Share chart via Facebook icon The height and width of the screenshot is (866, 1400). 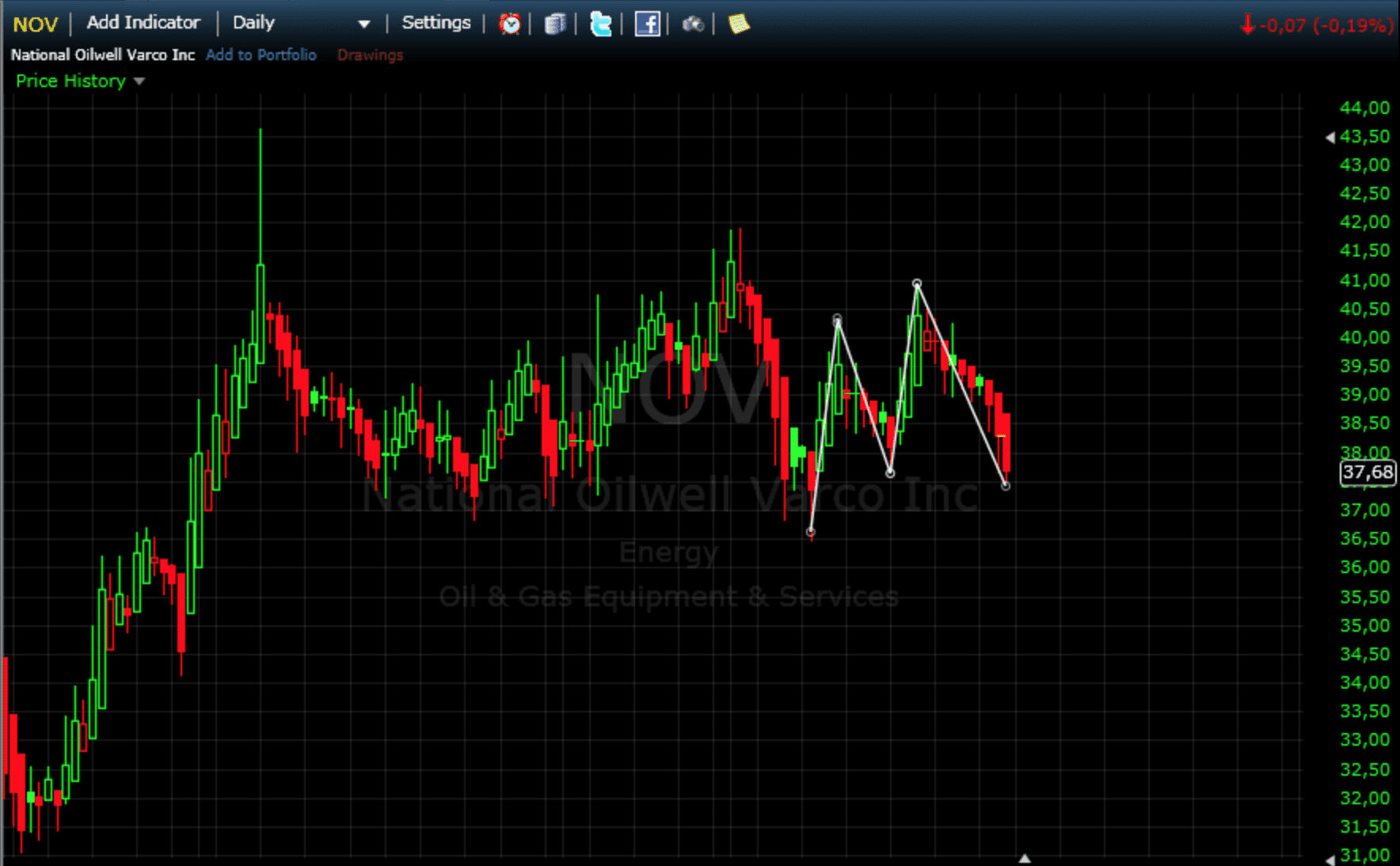[647, 24]
